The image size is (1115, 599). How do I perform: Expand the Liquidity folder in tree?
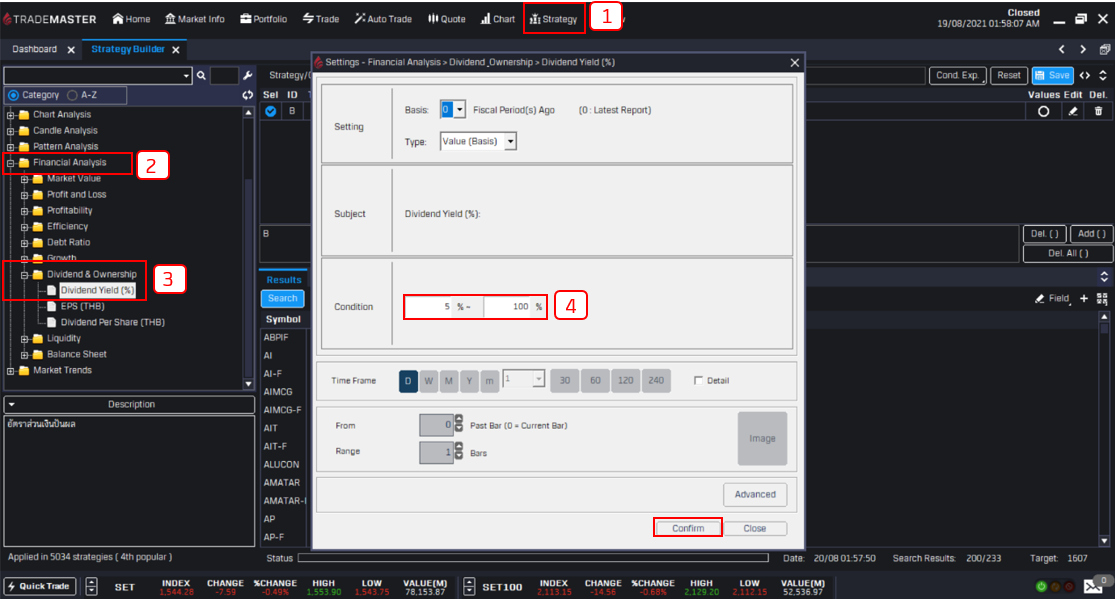pyautogui.click(x=25, y=339)
